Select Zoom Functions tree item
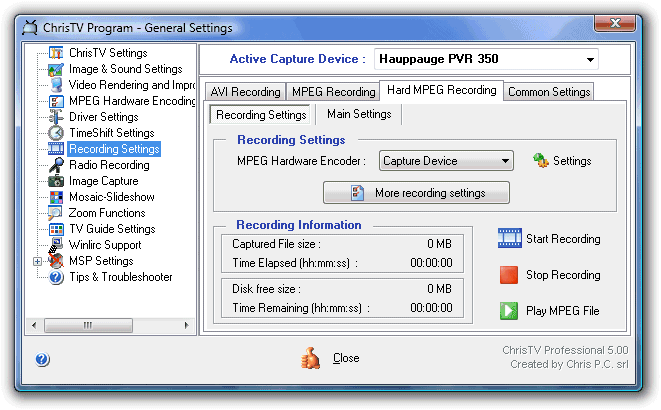The width and height of the screenshot is (661, 410). click(x=107, y=213)
